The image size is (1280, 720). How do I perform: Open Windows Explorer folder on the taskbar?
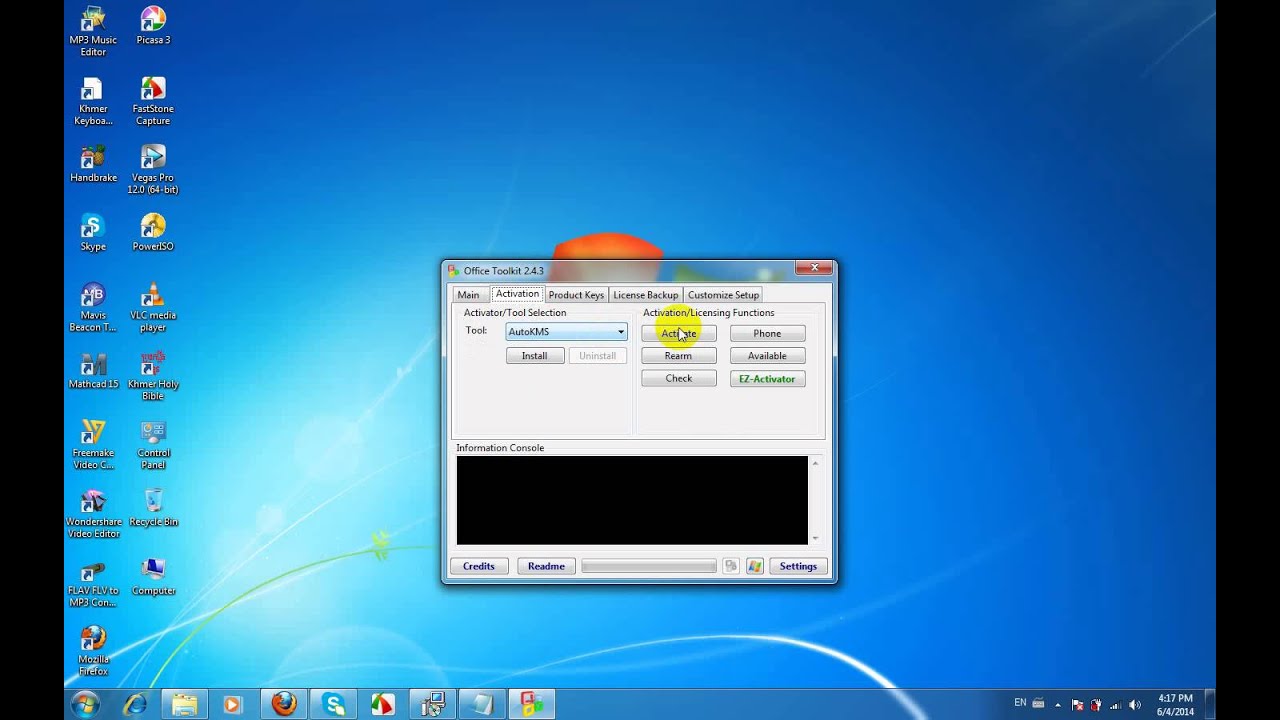pyautogui.click(x=184, y=704)
